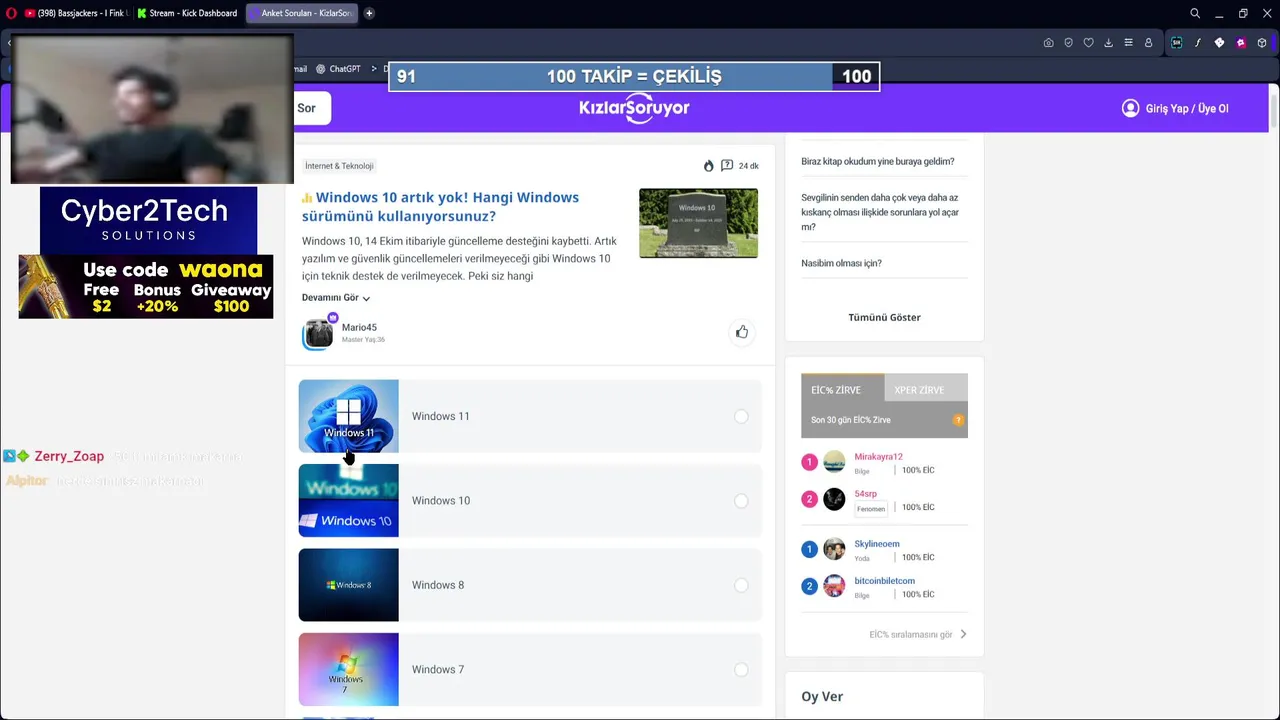Open the Windows 10 artık yok question title

point(441,207)
